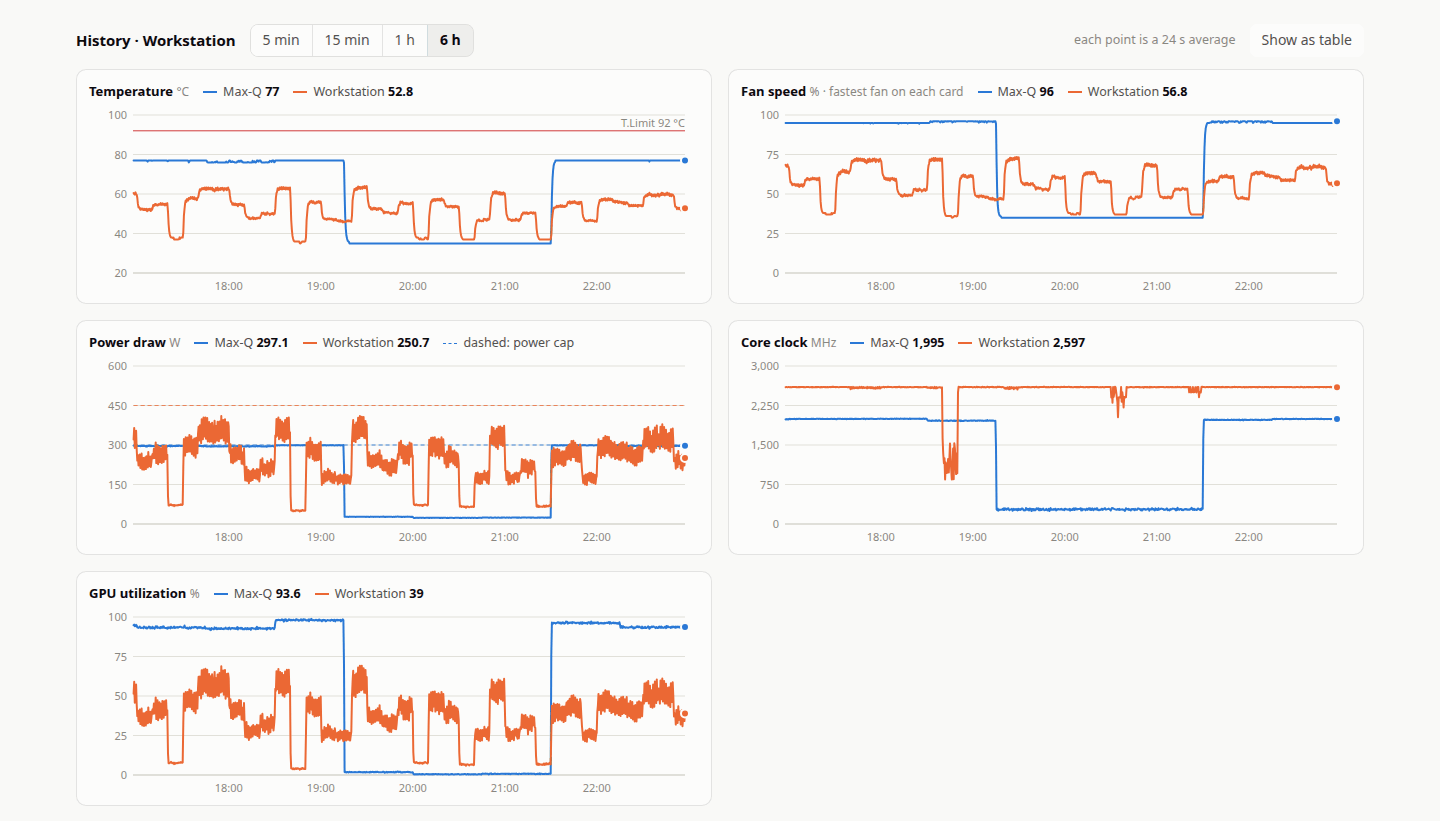Click Max-Q legend in Temperature chart
This screenshot has height=821, width=1440.
241,91
